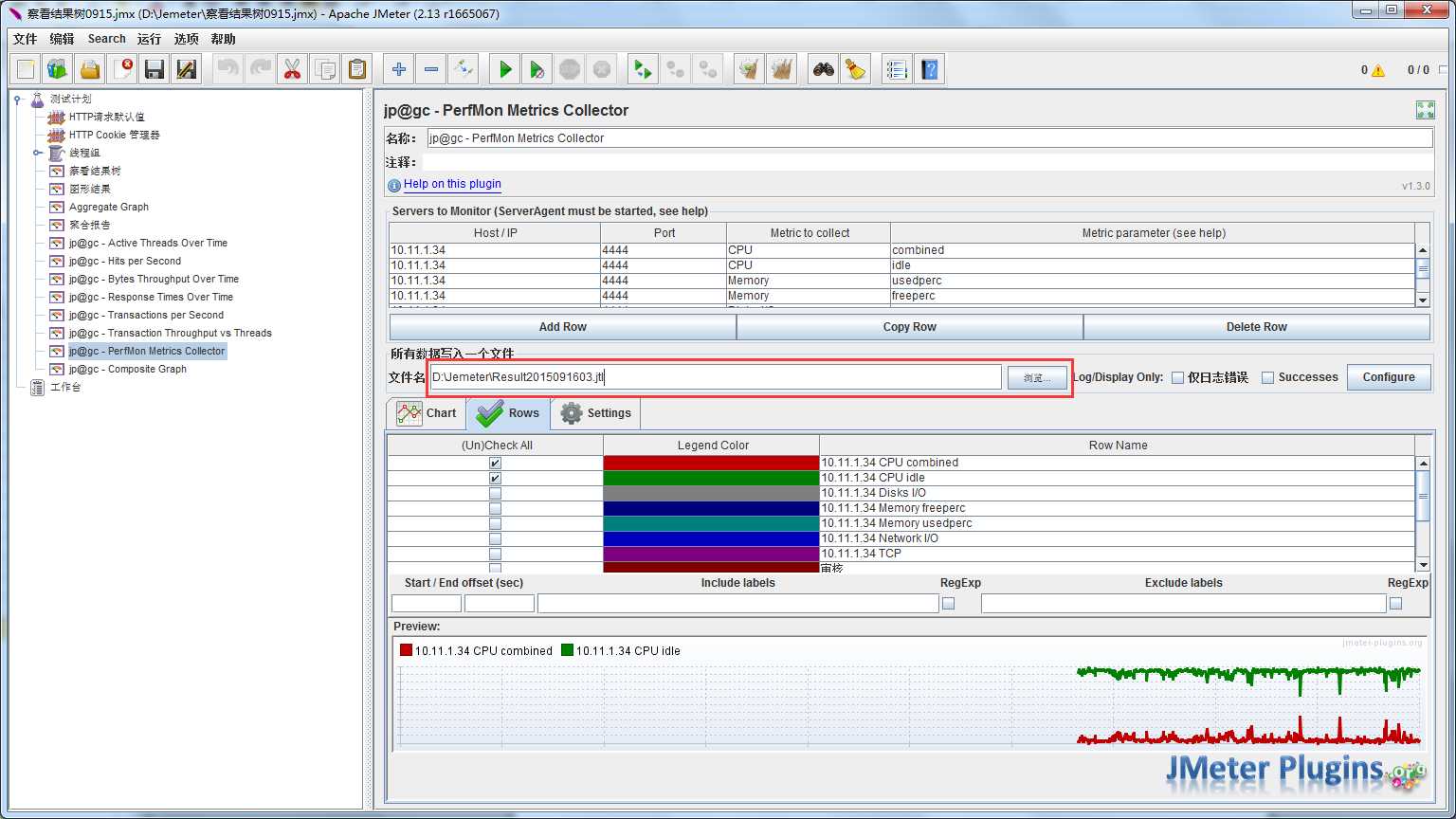Click the Undo toolbar icon
Image resolution: width=1456 pixels, height=819 pixels.
[227, 69]
